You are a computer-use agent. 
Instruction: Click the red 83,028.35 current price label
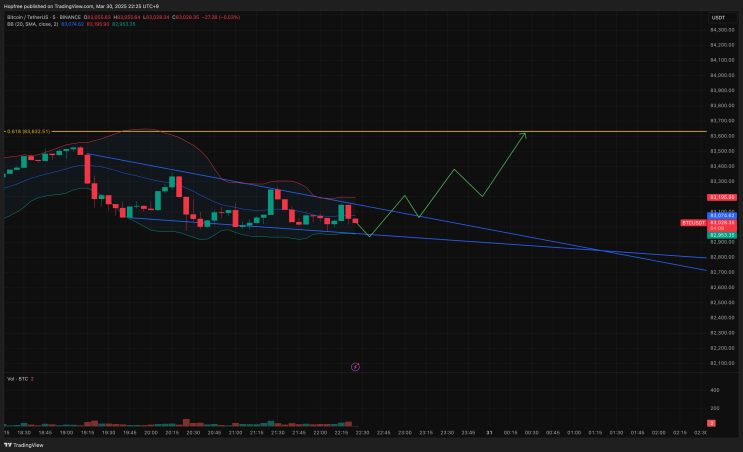pyautogui.click(x=722, y=223)
